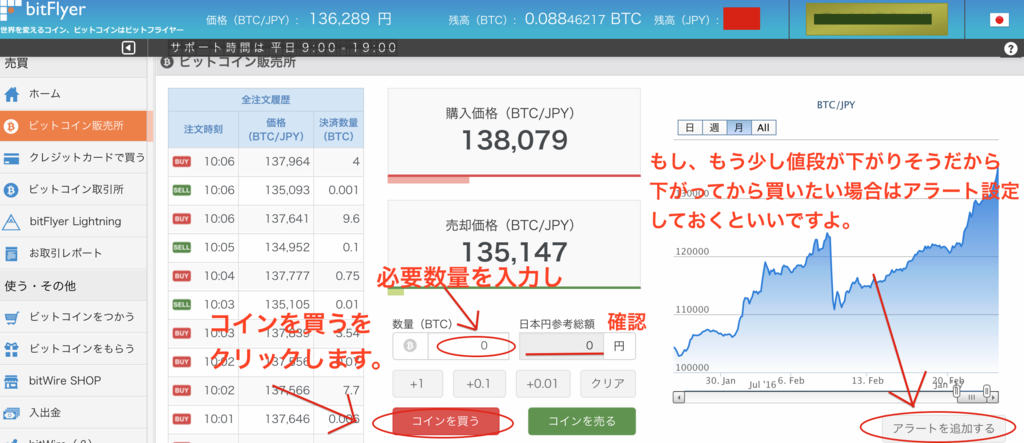Click the 137,646 price cell

pos(276,419)
